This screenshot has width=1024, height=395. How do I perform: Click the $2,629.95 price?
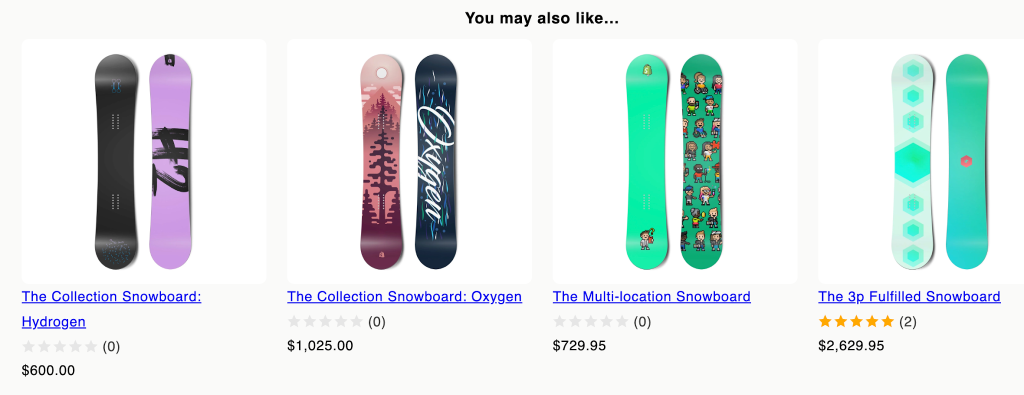pyautogui.click(x=851, y=346)
